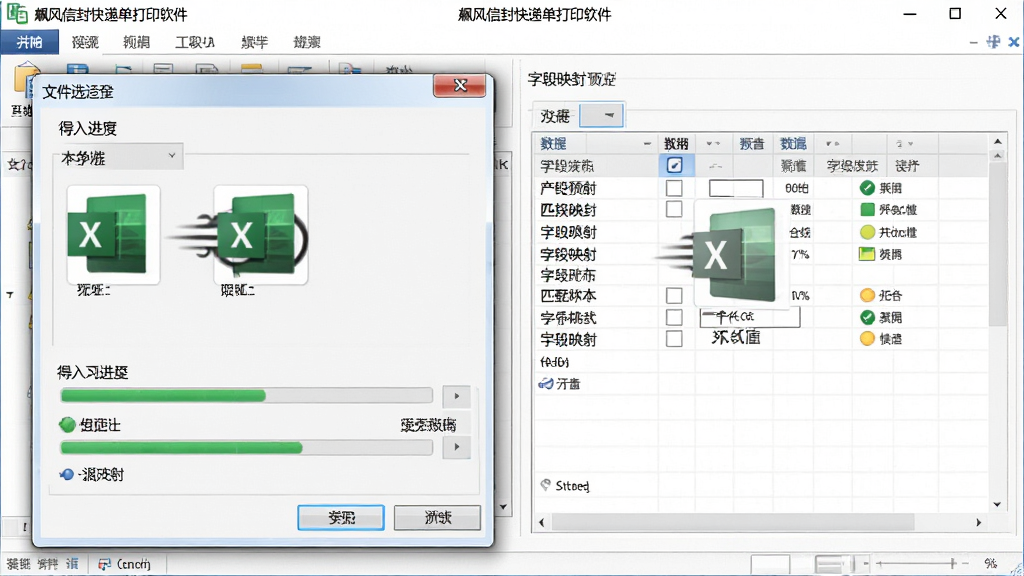Image resolution: width=1024 pixels, height=576 pixels.
Task: Click the input box containing text in the table
Action: pos(750,317)
